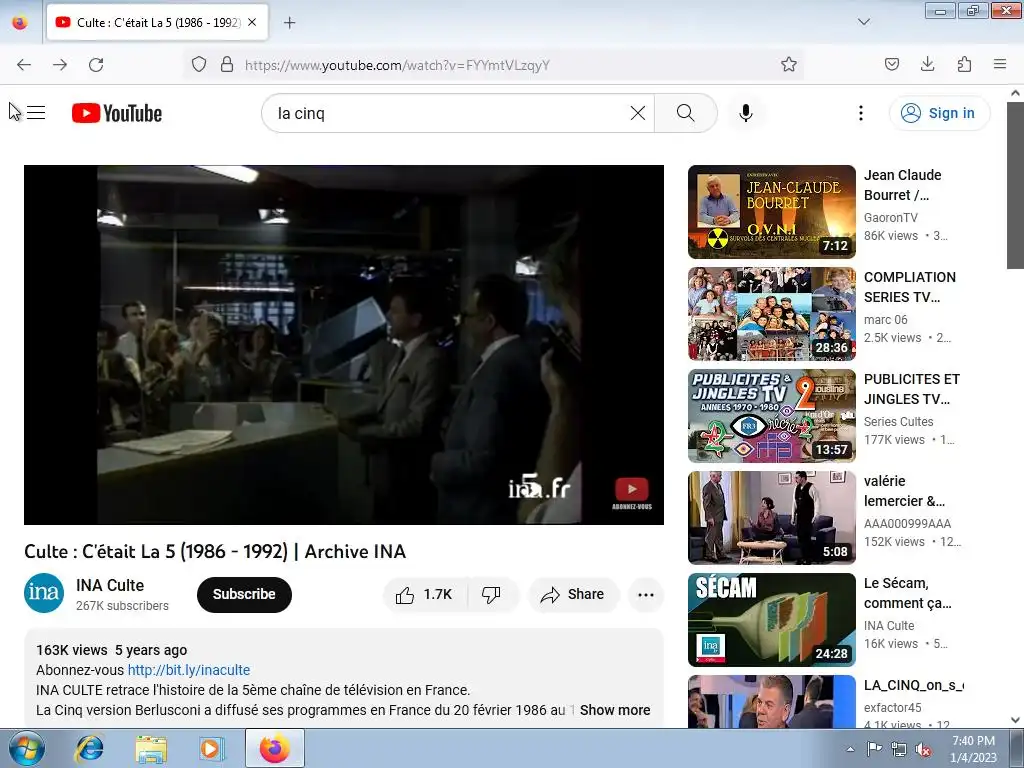This screenshot has width=1024, height=768.
Task: Open 'PUBLICITES ET JINGLES TV' title
Action: click(x=912, y=389)
